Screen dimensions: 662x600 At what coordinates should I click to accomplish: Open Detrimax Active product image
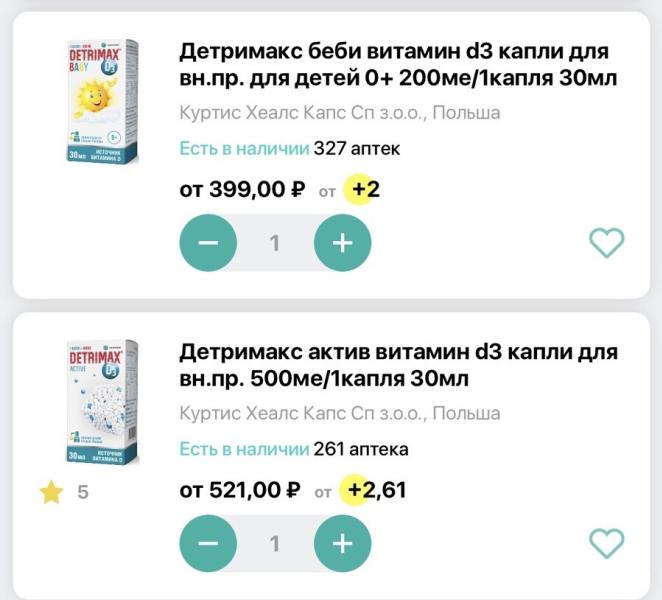click(x=102, y=402)
